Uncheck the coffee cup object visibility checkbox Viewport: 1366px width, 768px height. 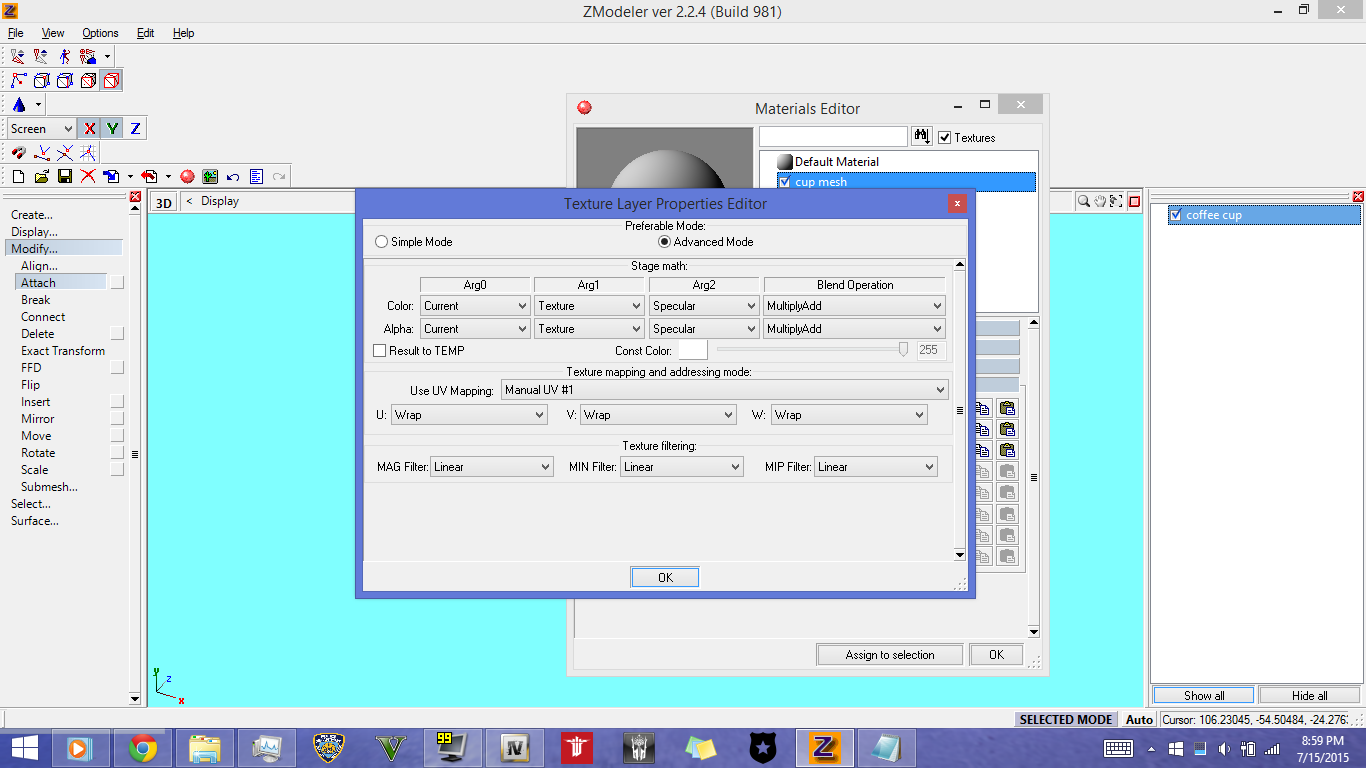point(1176,215)
